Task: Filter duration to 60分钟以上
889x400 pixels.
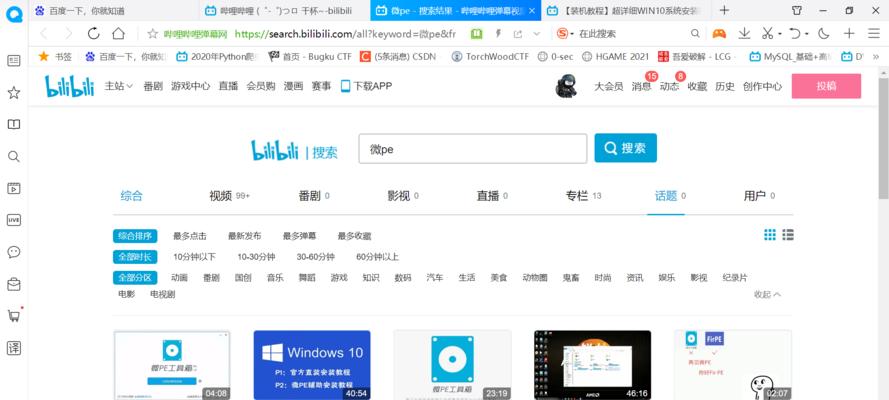Action: (x=378, y=257)
